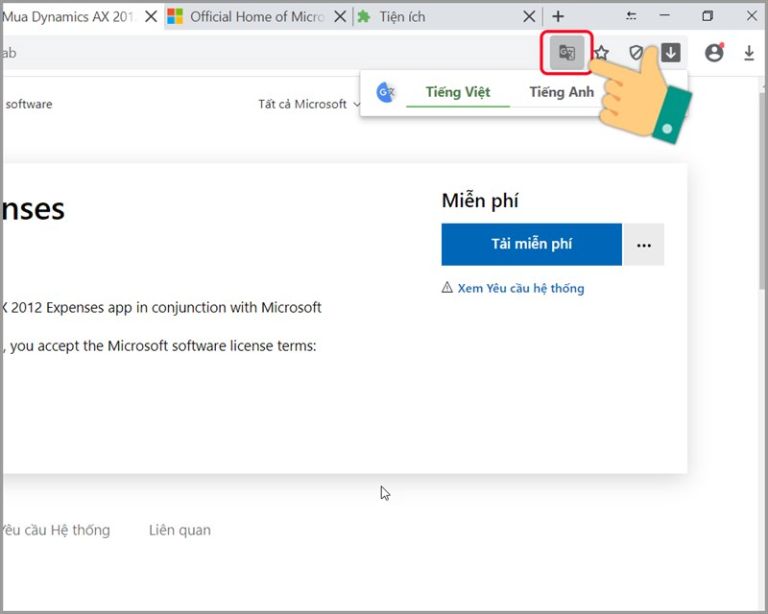Click the Tải miễn phí button
Screen dimensions: 768x614
coord(531,244)
